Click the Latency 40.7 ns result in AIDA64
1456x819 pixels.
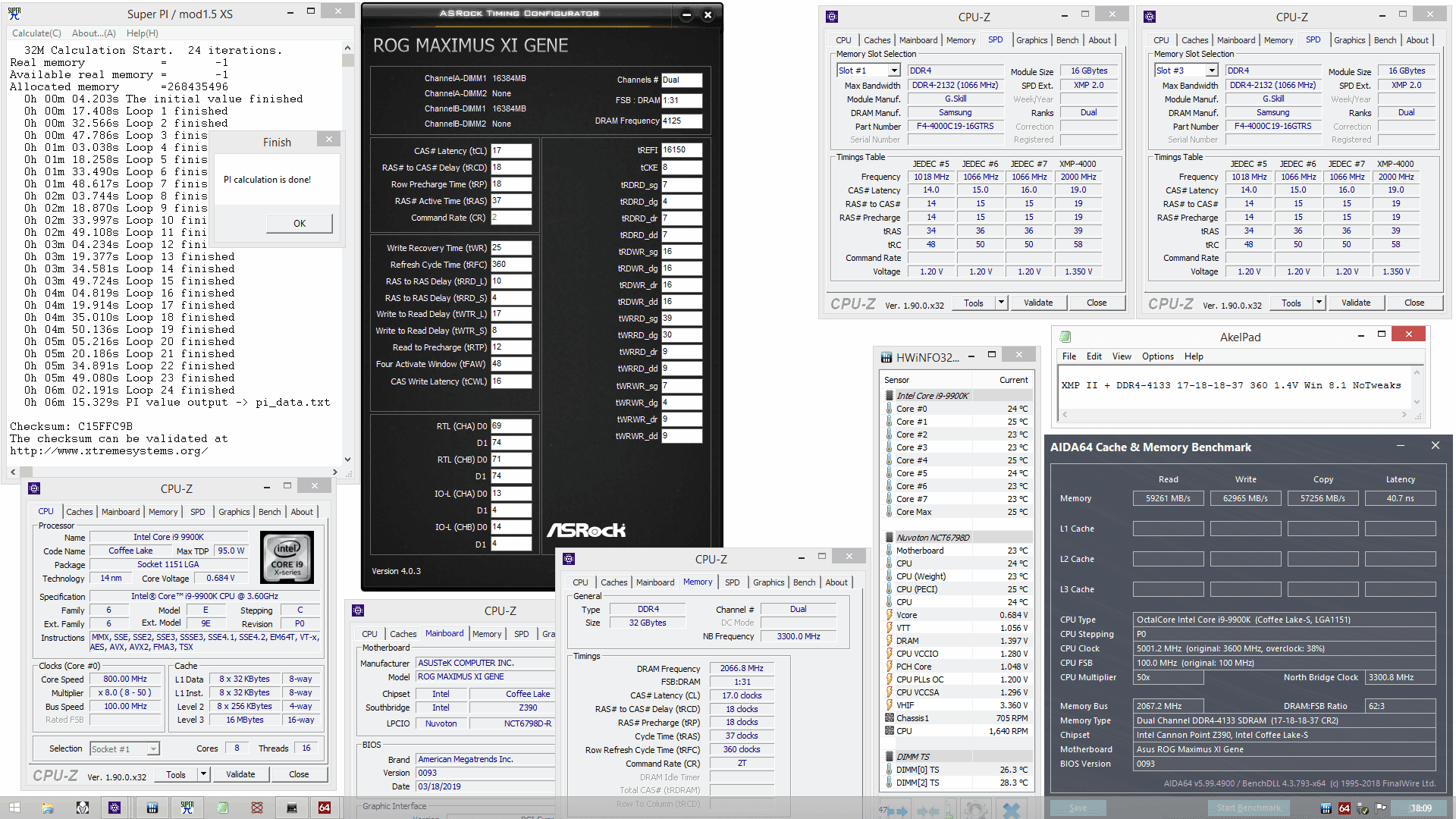click(x=1400, y=498)
